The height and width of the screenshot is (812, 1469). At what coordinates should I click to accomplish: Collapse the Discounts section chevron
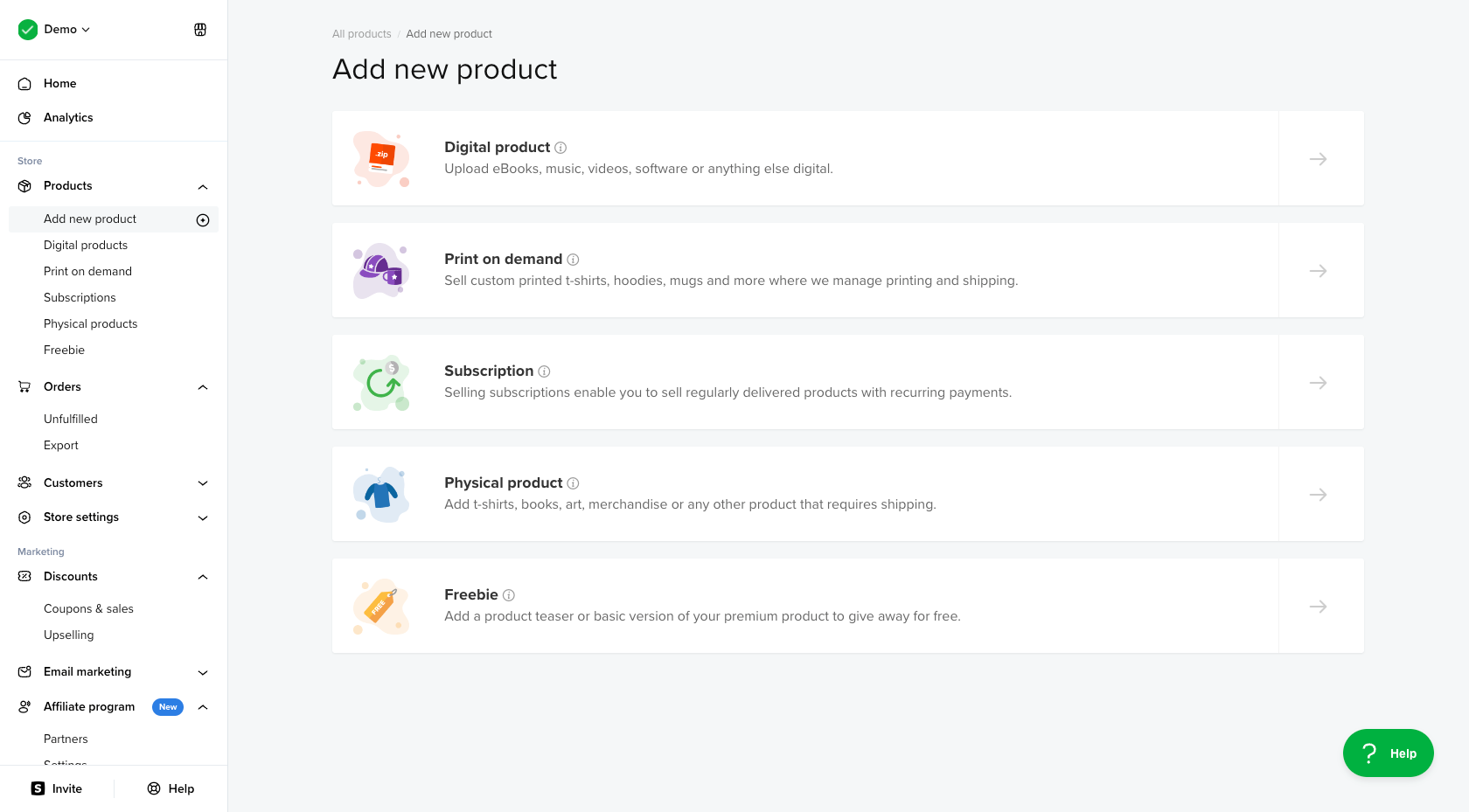(x=203, y=577)
